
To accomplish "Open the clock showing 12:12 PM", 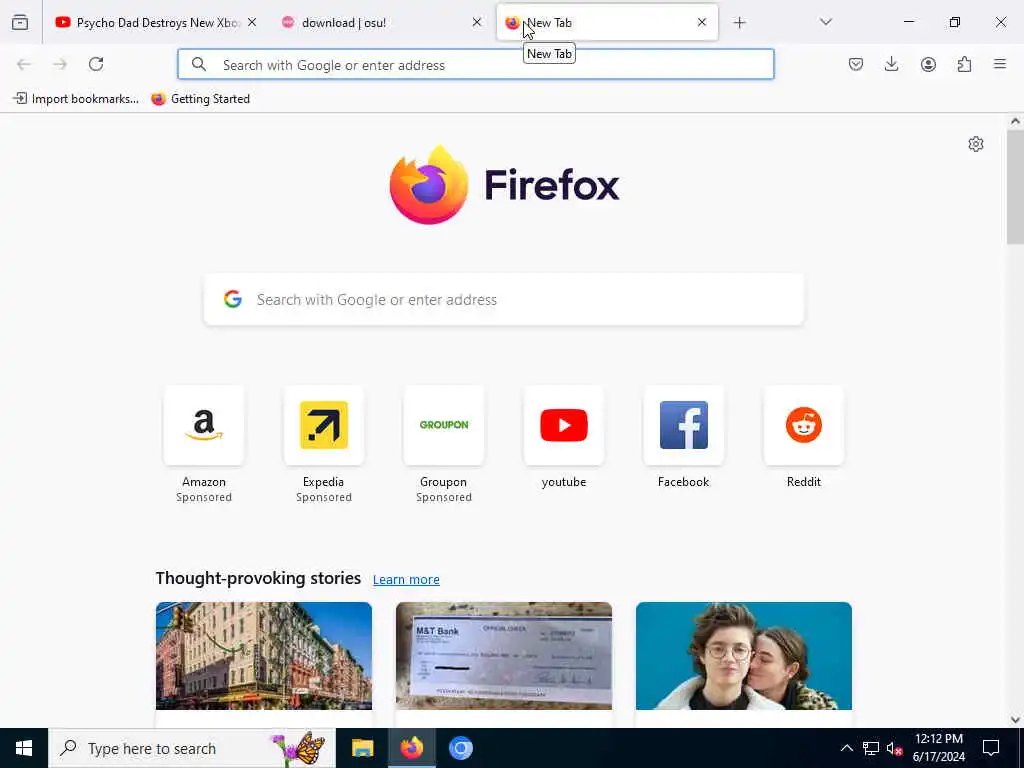I will [x=938, y=748].
